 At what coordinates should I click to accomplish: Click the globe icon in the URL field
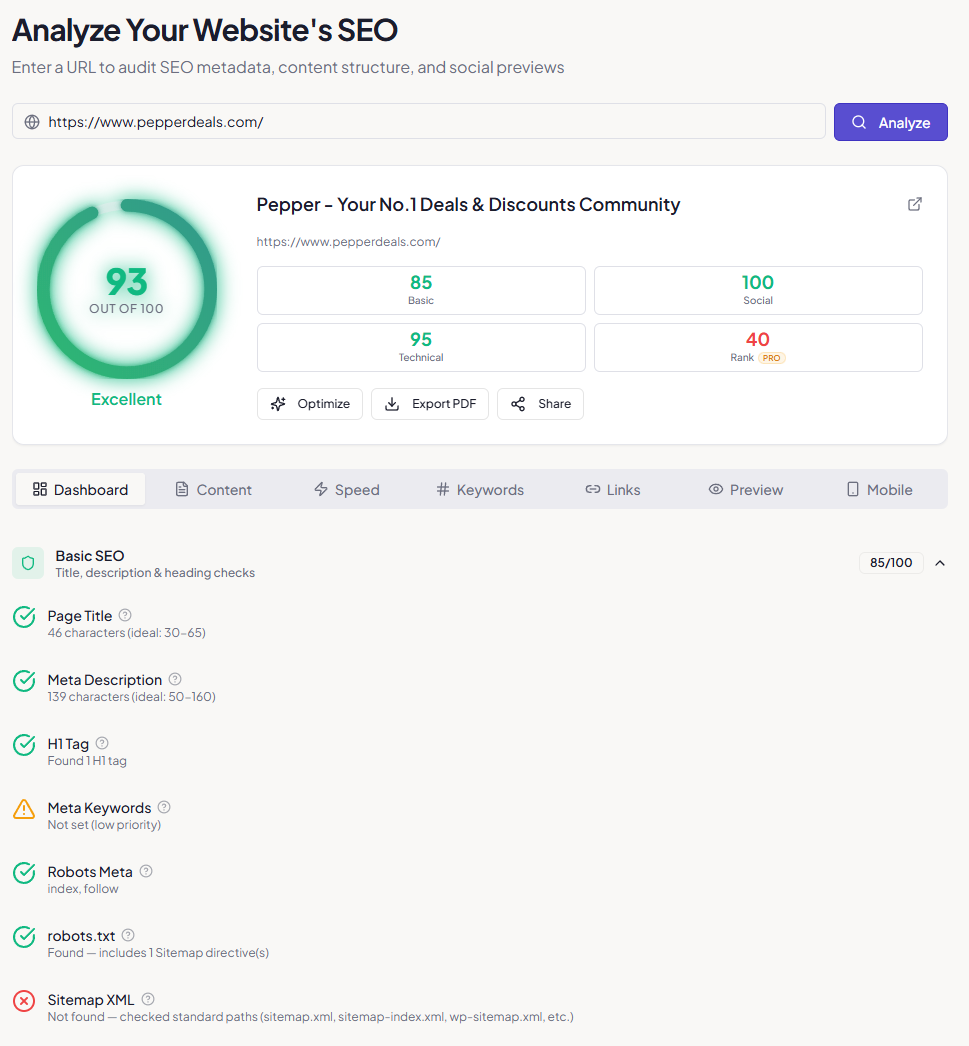coord(31,121)
